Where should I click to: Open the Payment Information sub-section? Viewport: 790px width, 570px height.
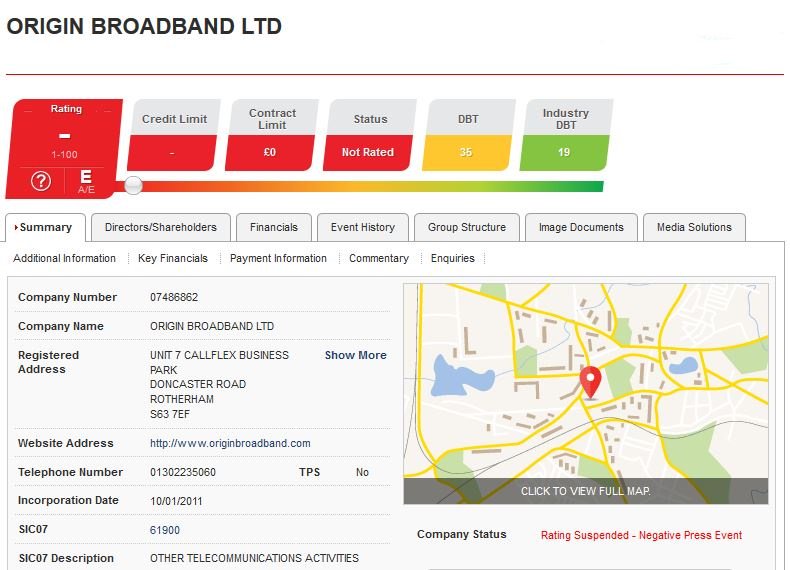click(x=278, y=258)
